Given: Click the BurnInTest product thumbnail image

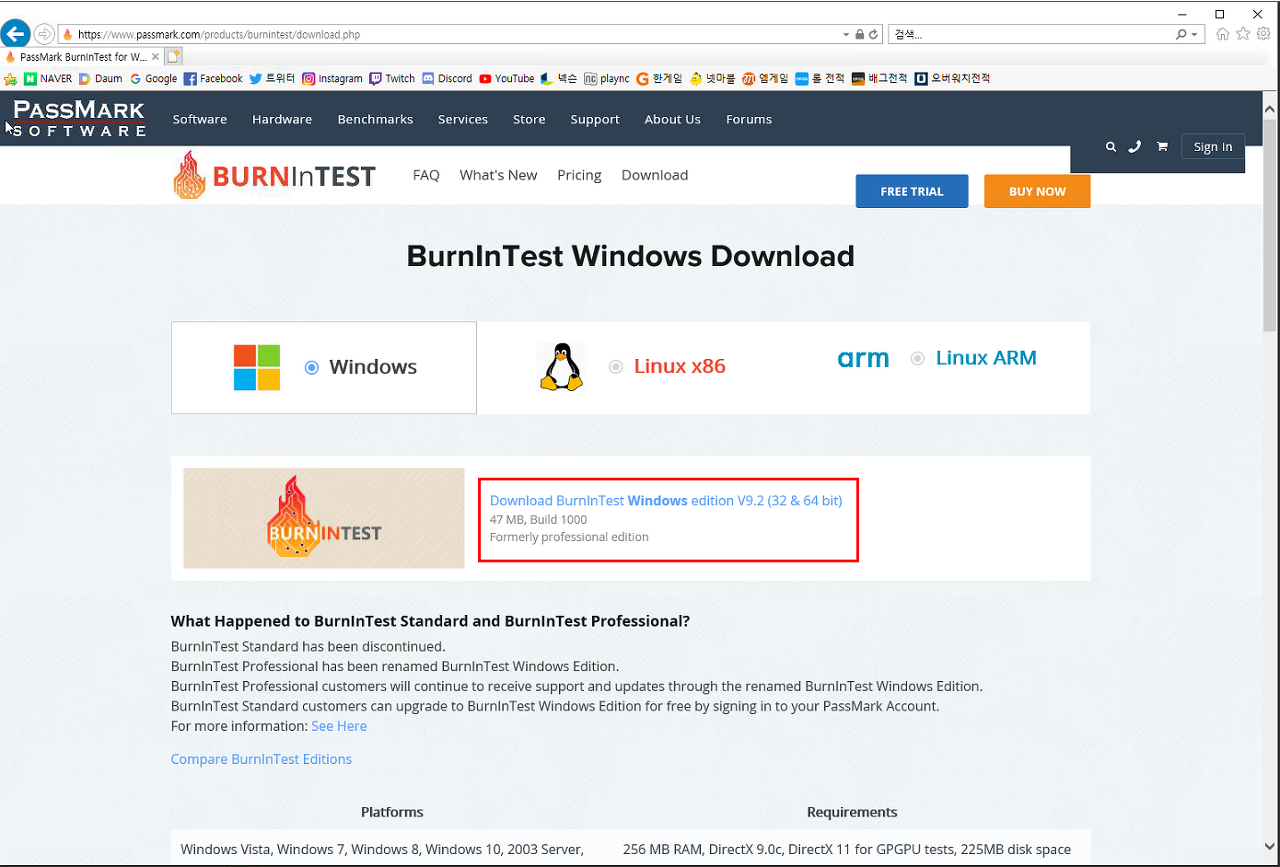Looking at the screenshot, I should tap(324, 518).
